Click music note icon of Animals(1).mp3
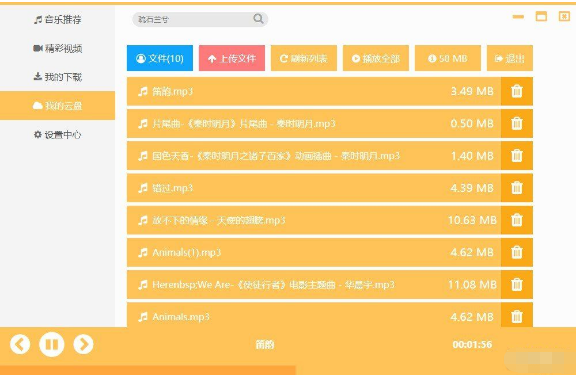577x375 pixels. tap(142, 252)
